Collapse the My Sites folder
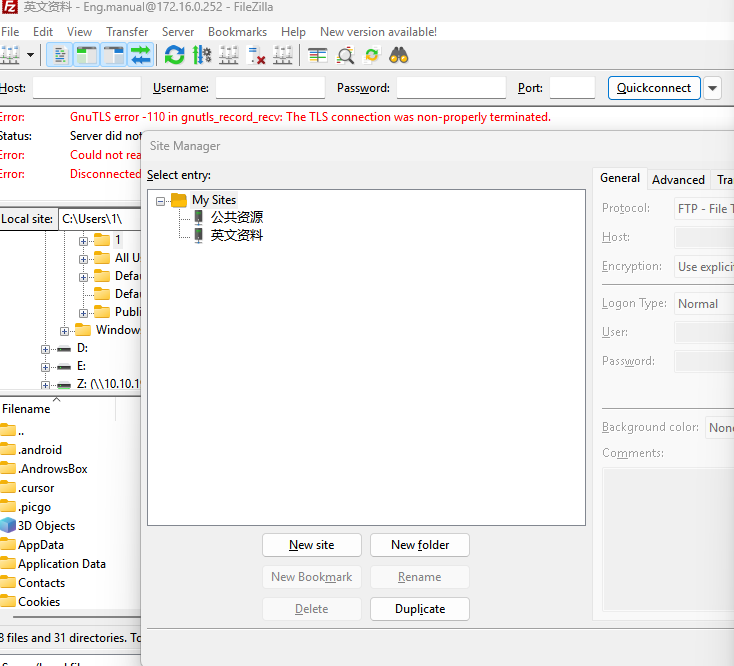Screen dimensions: 734x666 [x=162, y=200]
